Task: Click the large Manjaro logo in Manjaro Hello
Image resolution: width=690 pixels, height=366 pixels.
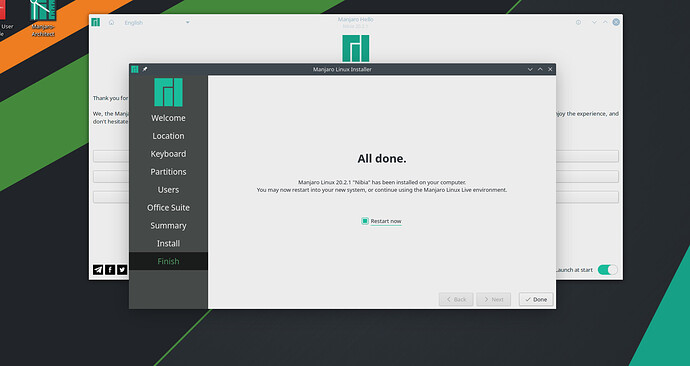Action: coord(356,48)
